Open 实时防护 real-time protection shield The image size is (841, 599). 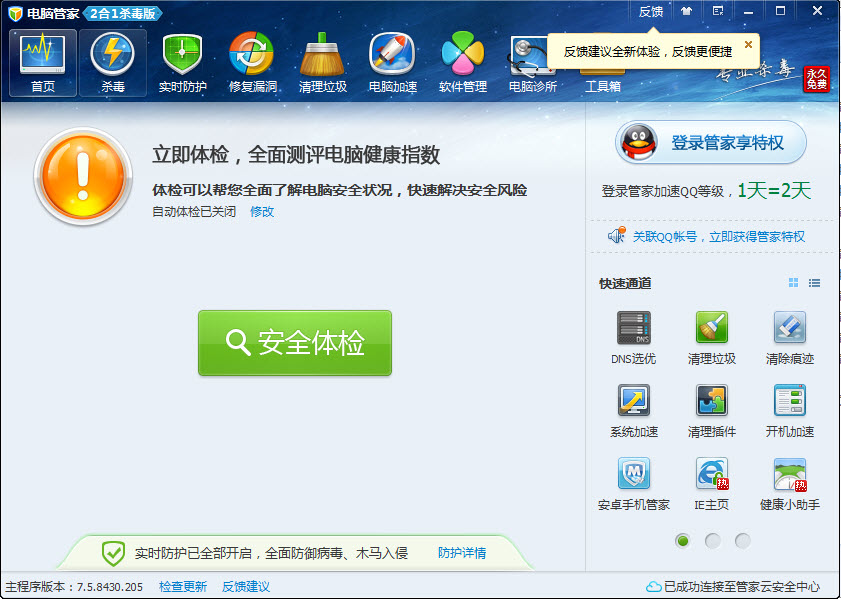(182, 63)
